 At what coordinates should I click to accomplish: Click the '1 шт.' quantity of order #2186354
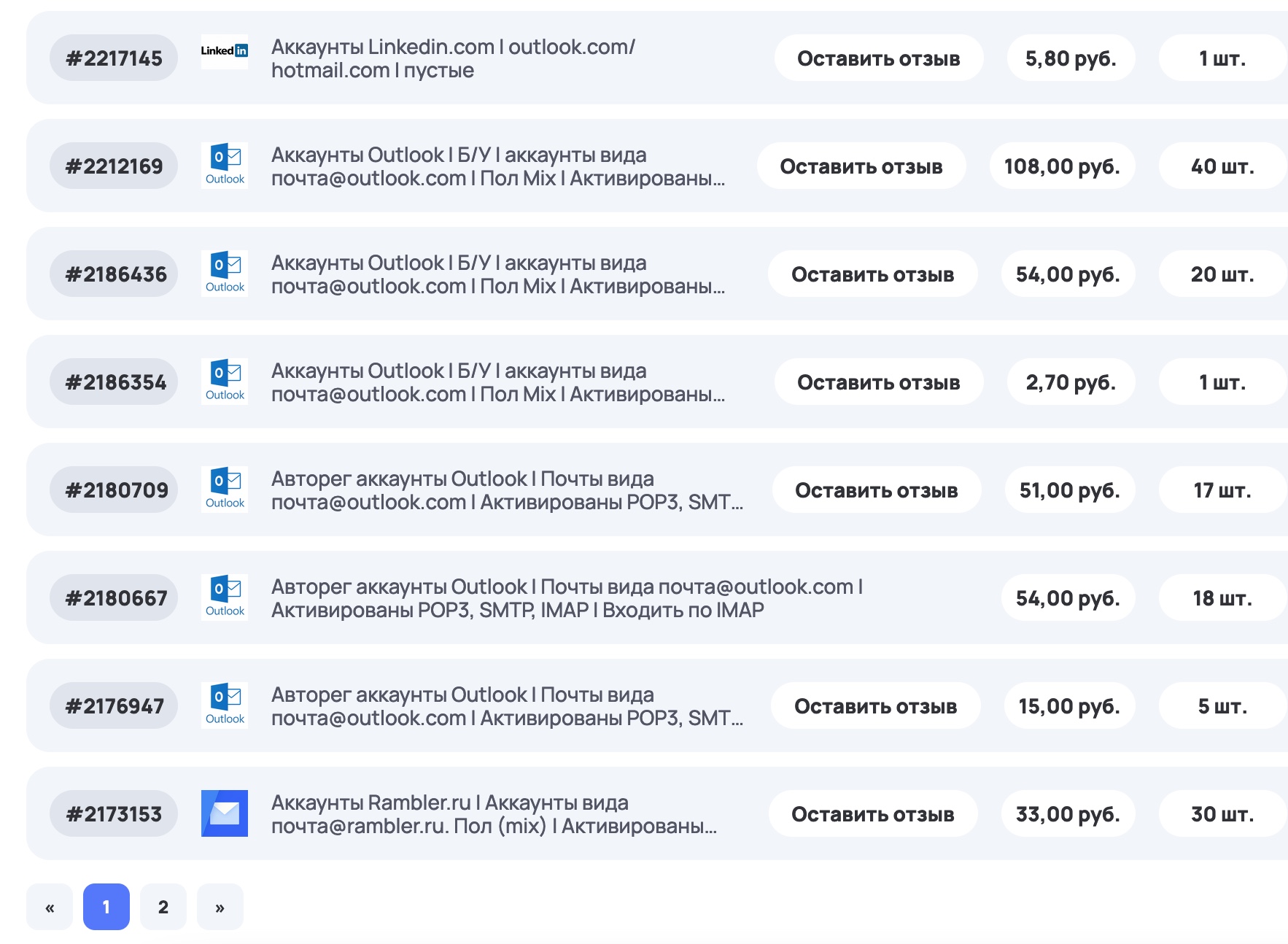pos(1222,382)
